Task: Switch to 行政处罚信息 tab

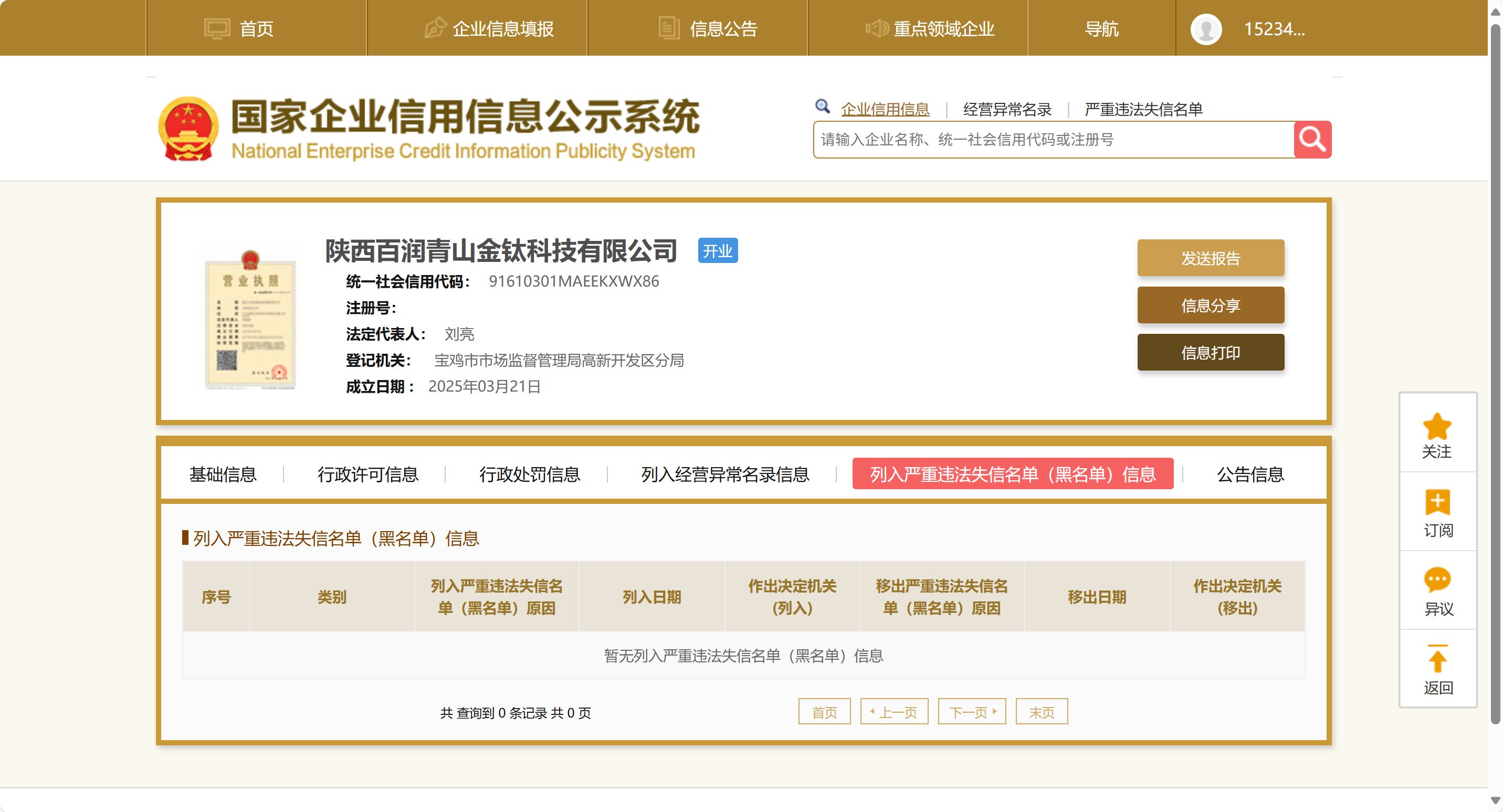Action: point(529,474)
